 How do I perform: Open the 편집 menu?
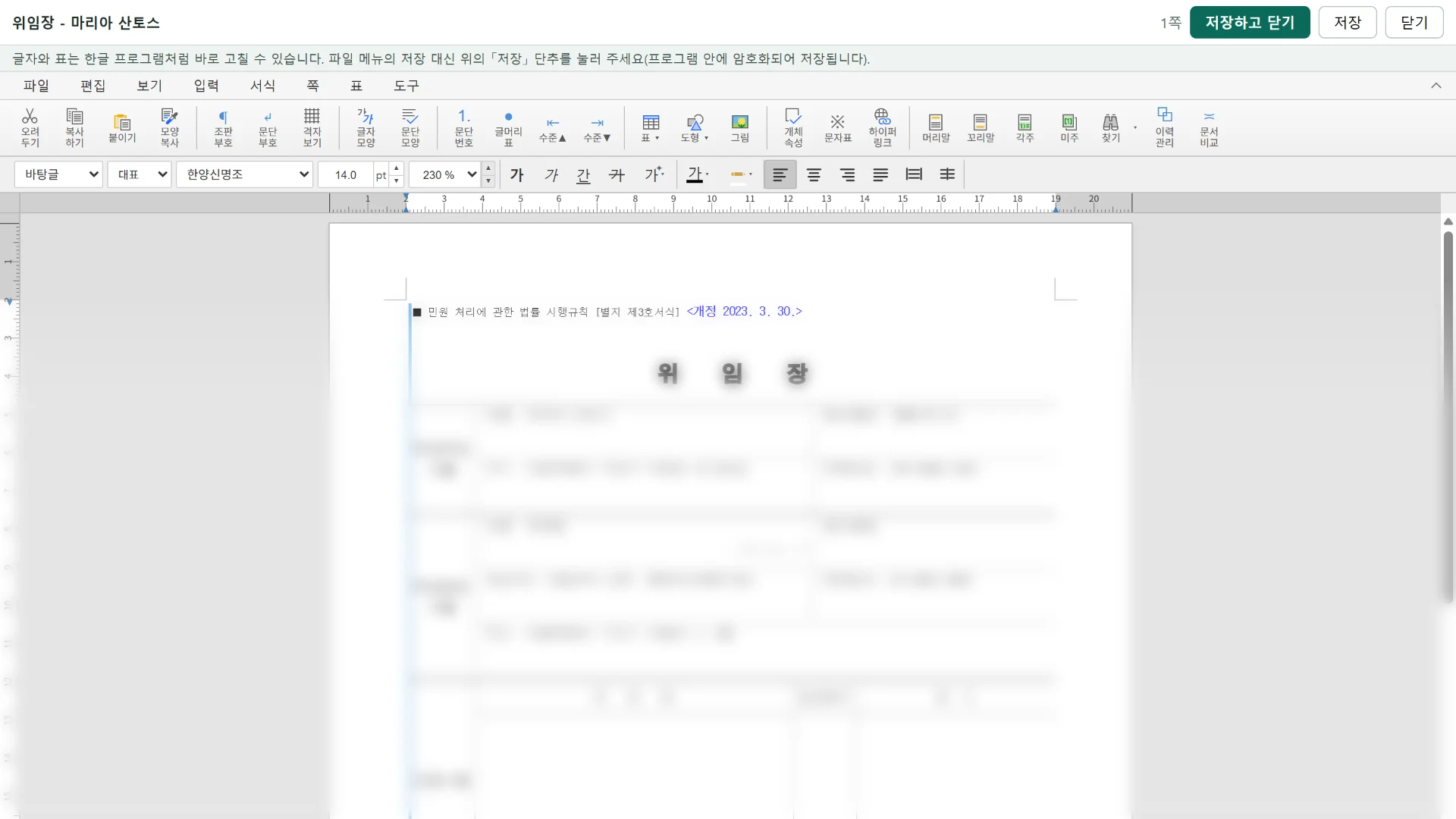[93, 86]
